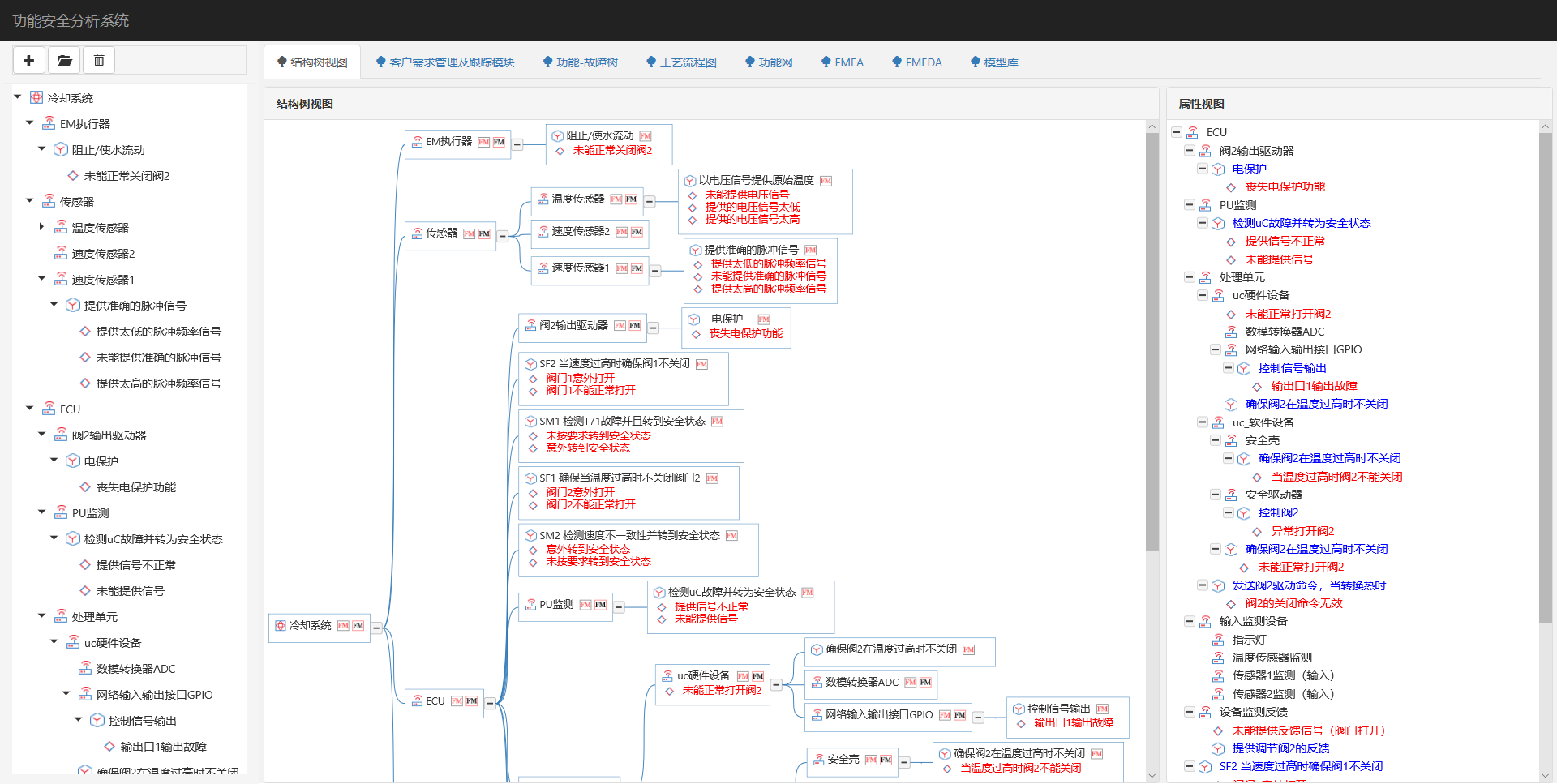1557x784 pixels.
Task: Click the 电保护 function node icon in the diagram
Action: (695, 318)
